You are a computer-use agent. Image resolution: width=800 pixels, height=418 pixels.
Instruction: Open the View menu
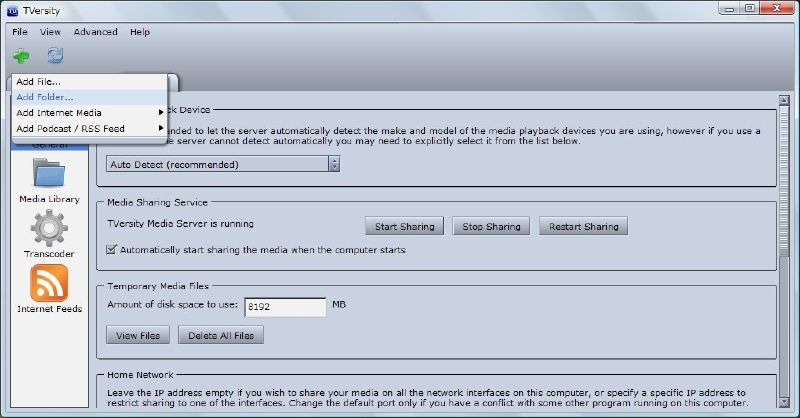51,32
